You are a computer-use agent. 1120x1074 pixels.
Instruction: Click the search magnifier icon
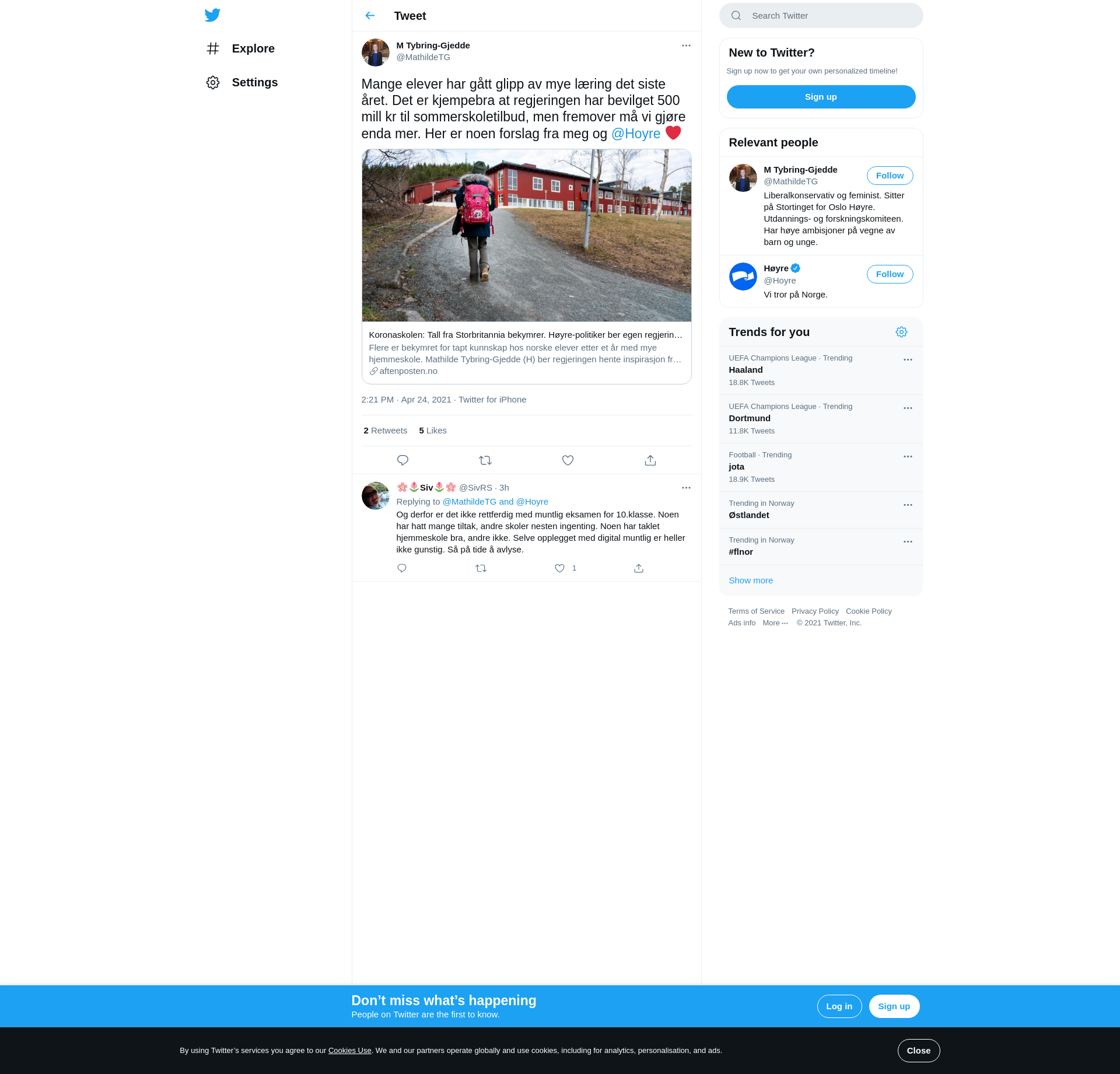736,16
